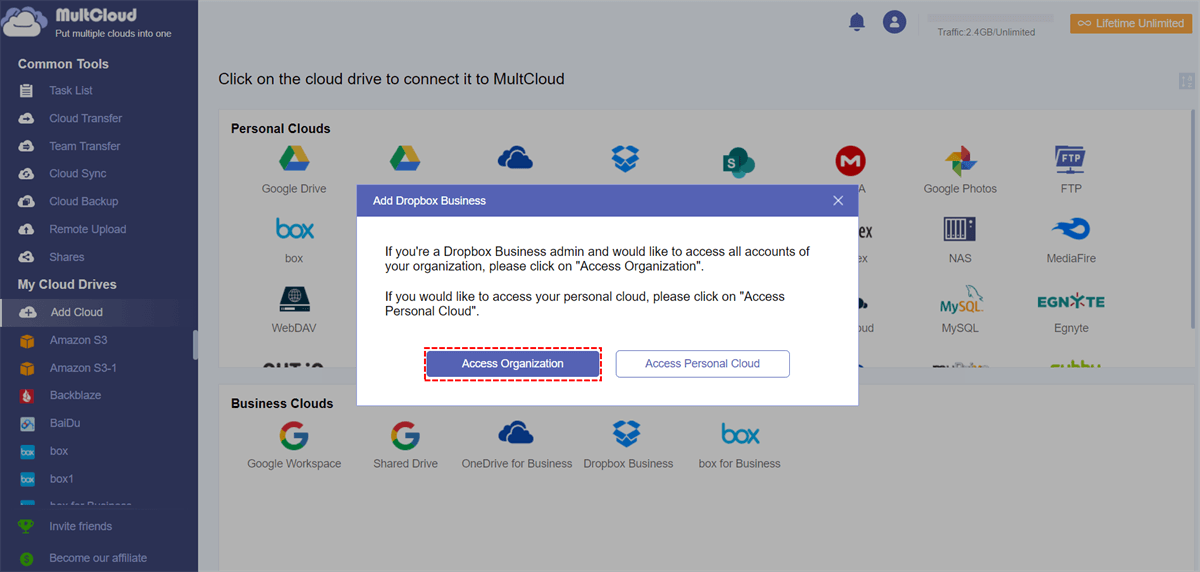Image resolution: width=1200 pixels, height=572 pixels.
Task: Click the box for Business icon
Action: pos(740,434)
